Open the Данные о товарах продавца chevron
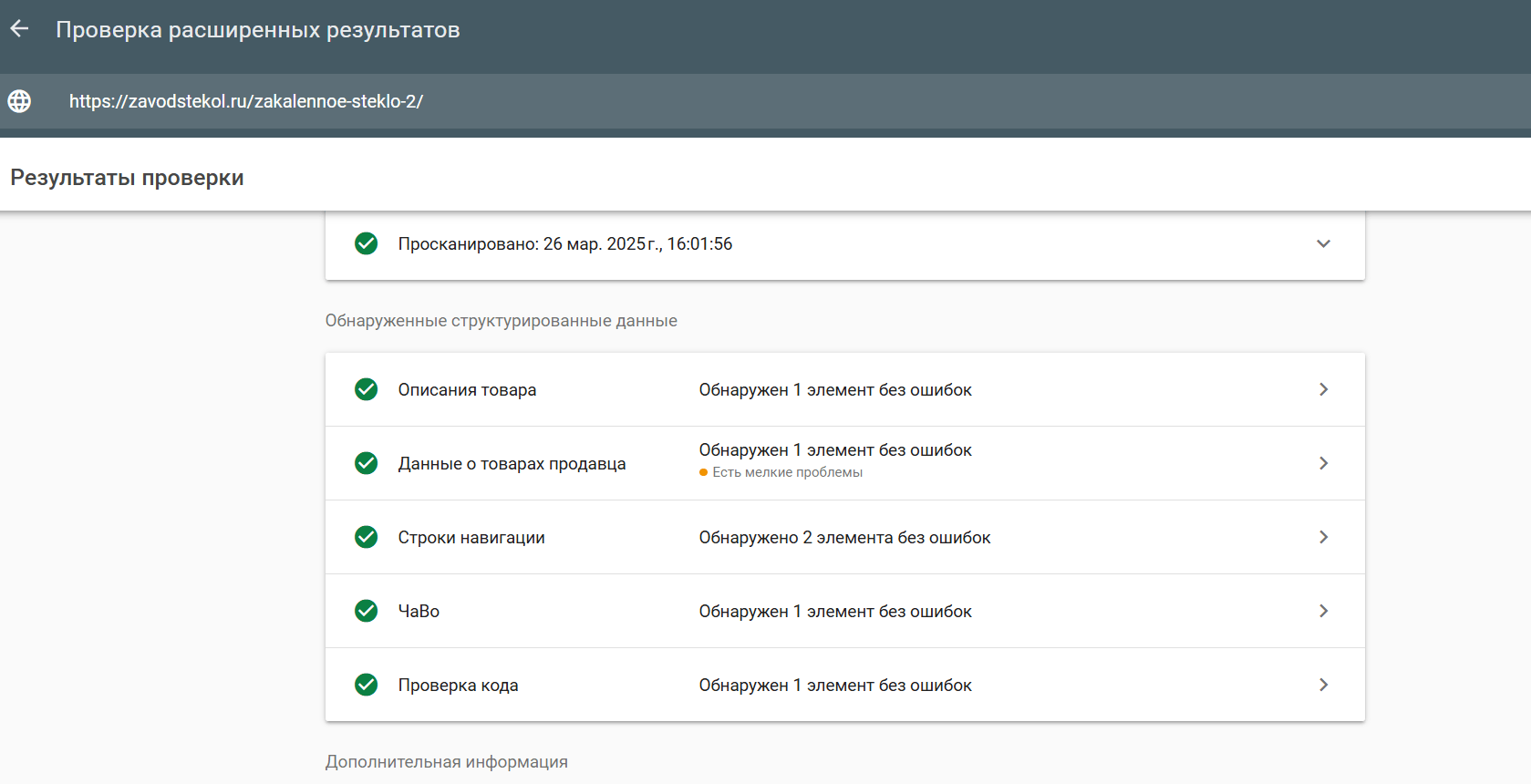Screen dimensions: 1531x784 1323,463
